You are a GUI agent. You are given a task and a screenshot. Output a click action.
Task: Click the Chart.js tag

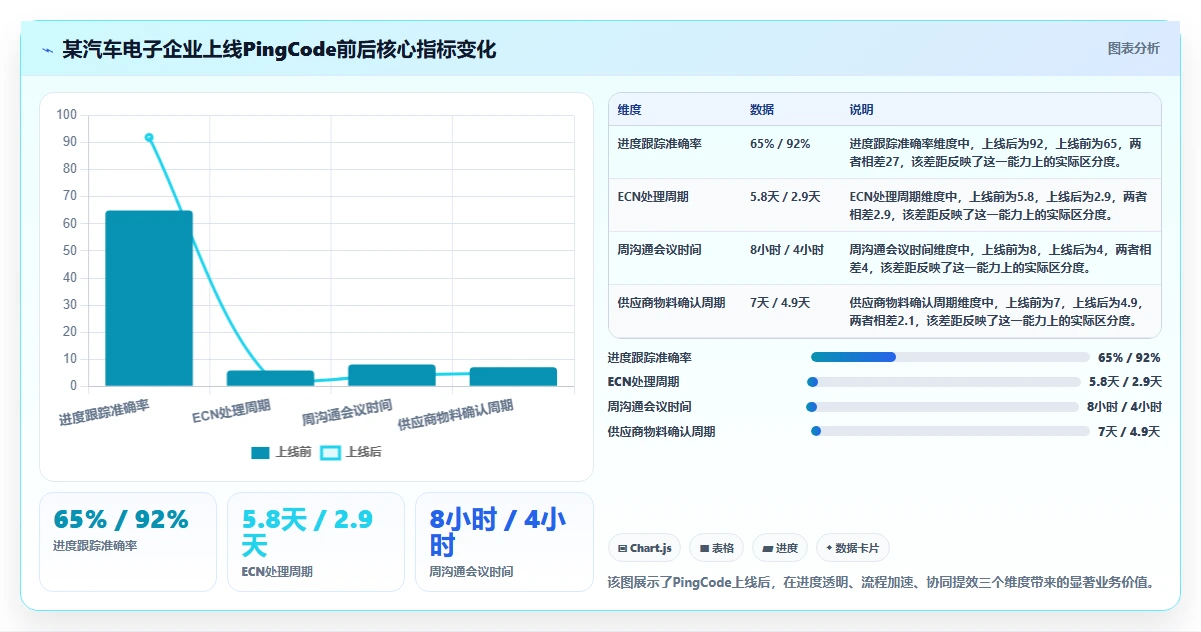(x=645, y=548)
